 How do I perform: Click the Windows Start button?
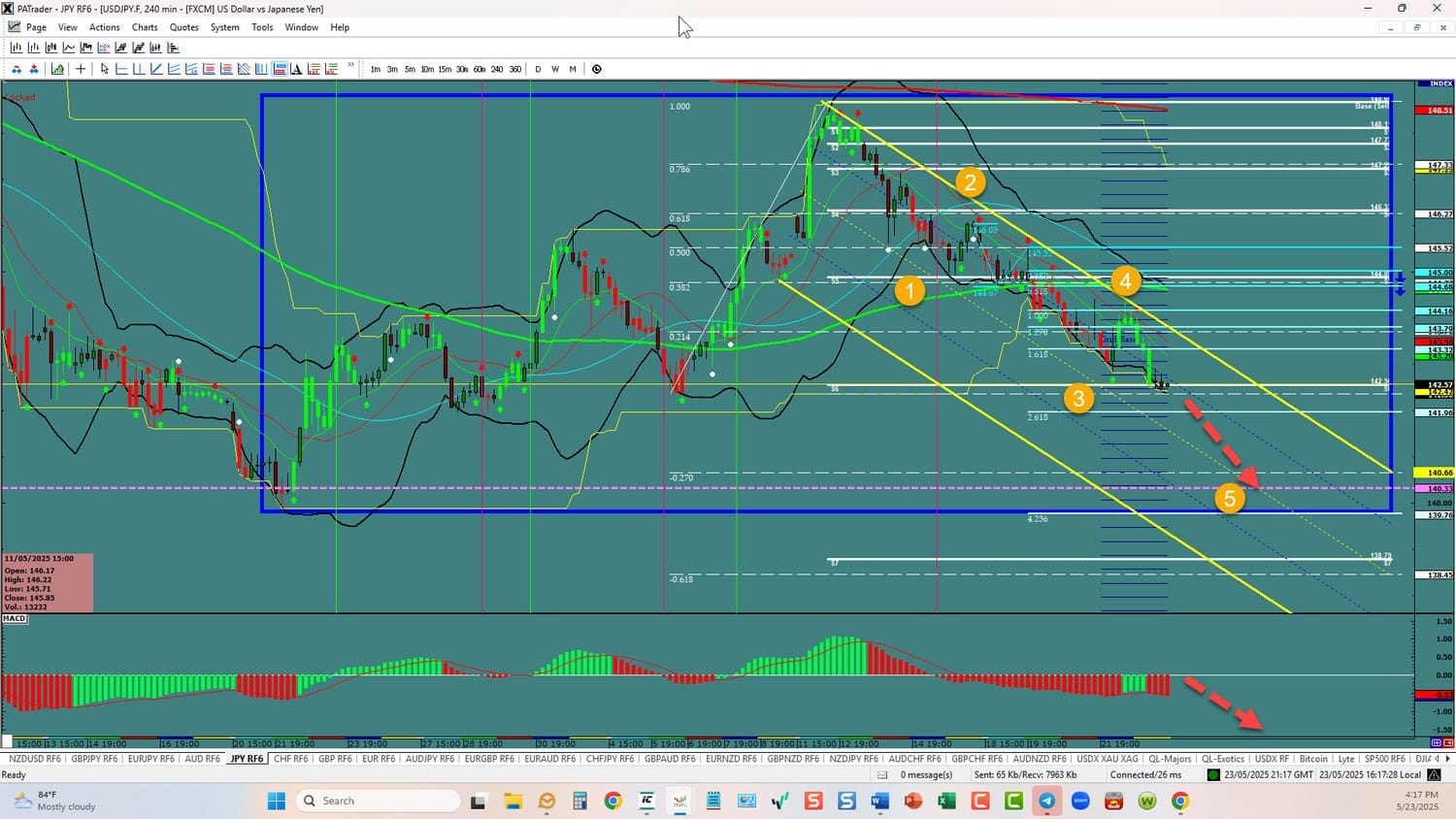pyautogui.click(x=276, y=801)
